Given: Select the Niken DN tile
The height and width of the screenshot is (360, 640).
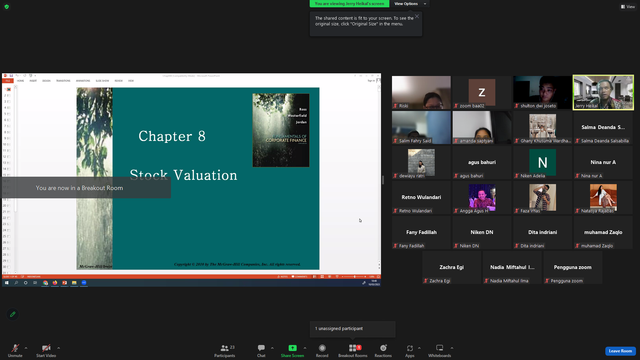Looking at the screenshot, I should (482, 233).
